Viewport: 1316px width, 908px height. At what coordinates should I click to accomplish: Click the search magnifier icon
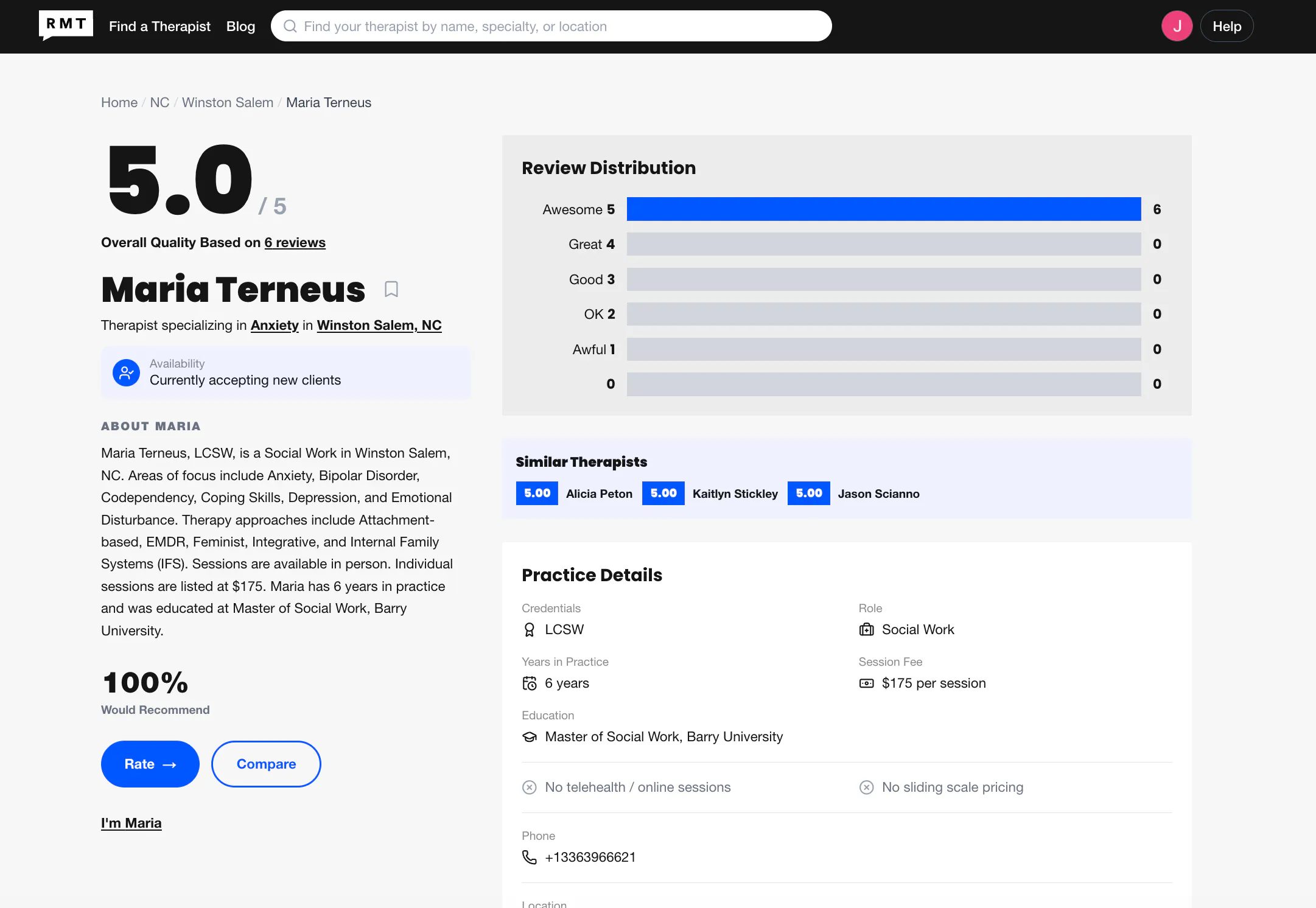[x=290, y=26]
